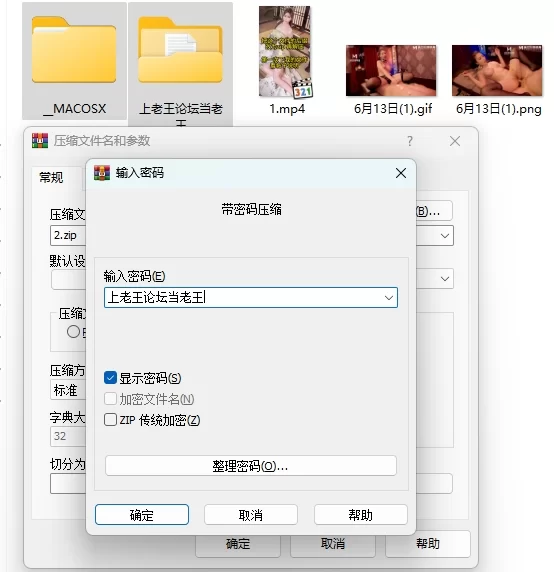Viewport: 554px width, 572px height.
Task: Click the file name label 6月13日(1).gif
Action: (x=393, y=109)
